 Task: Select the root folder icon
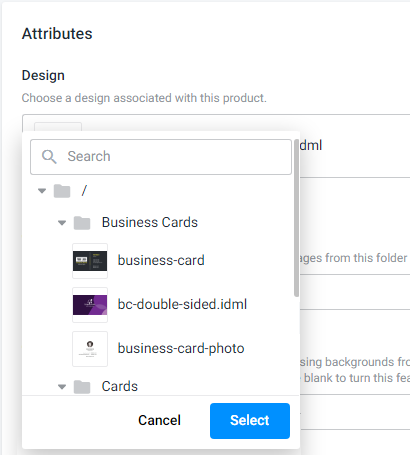click(62, 191)
